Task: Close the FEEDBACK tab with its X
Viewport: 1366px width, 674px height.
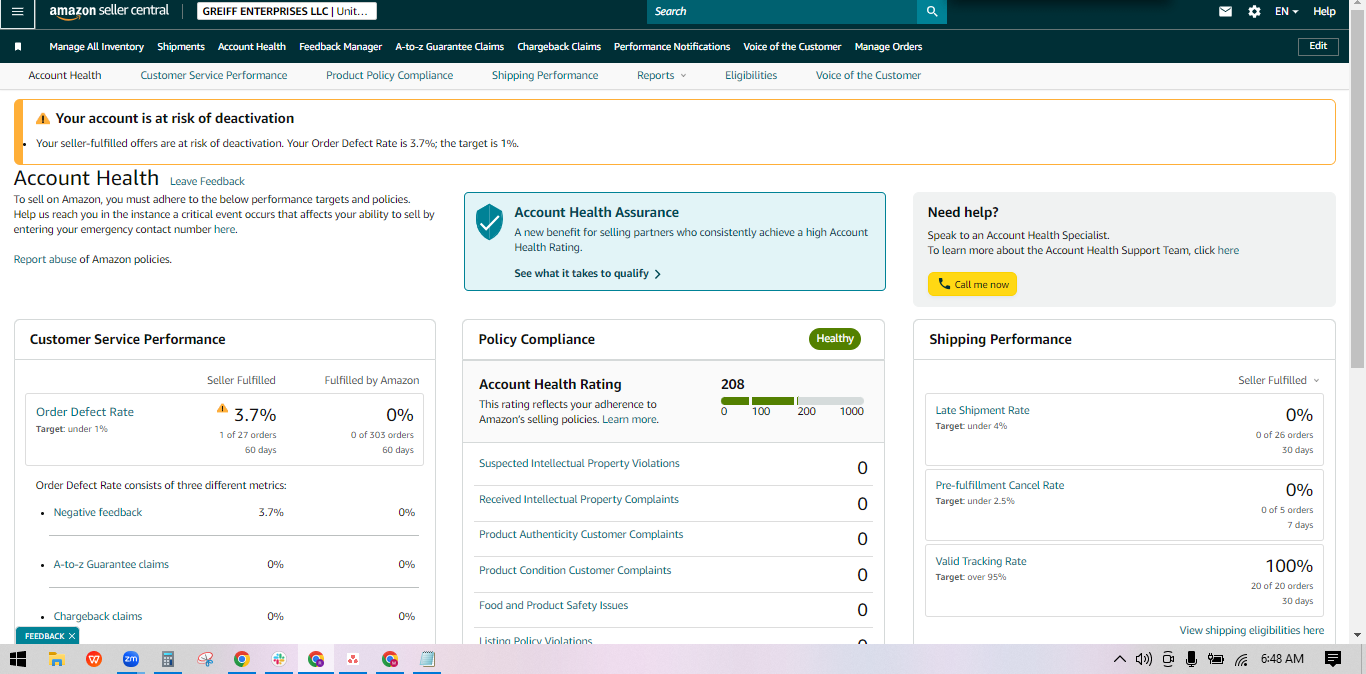Action: (72, 636)
